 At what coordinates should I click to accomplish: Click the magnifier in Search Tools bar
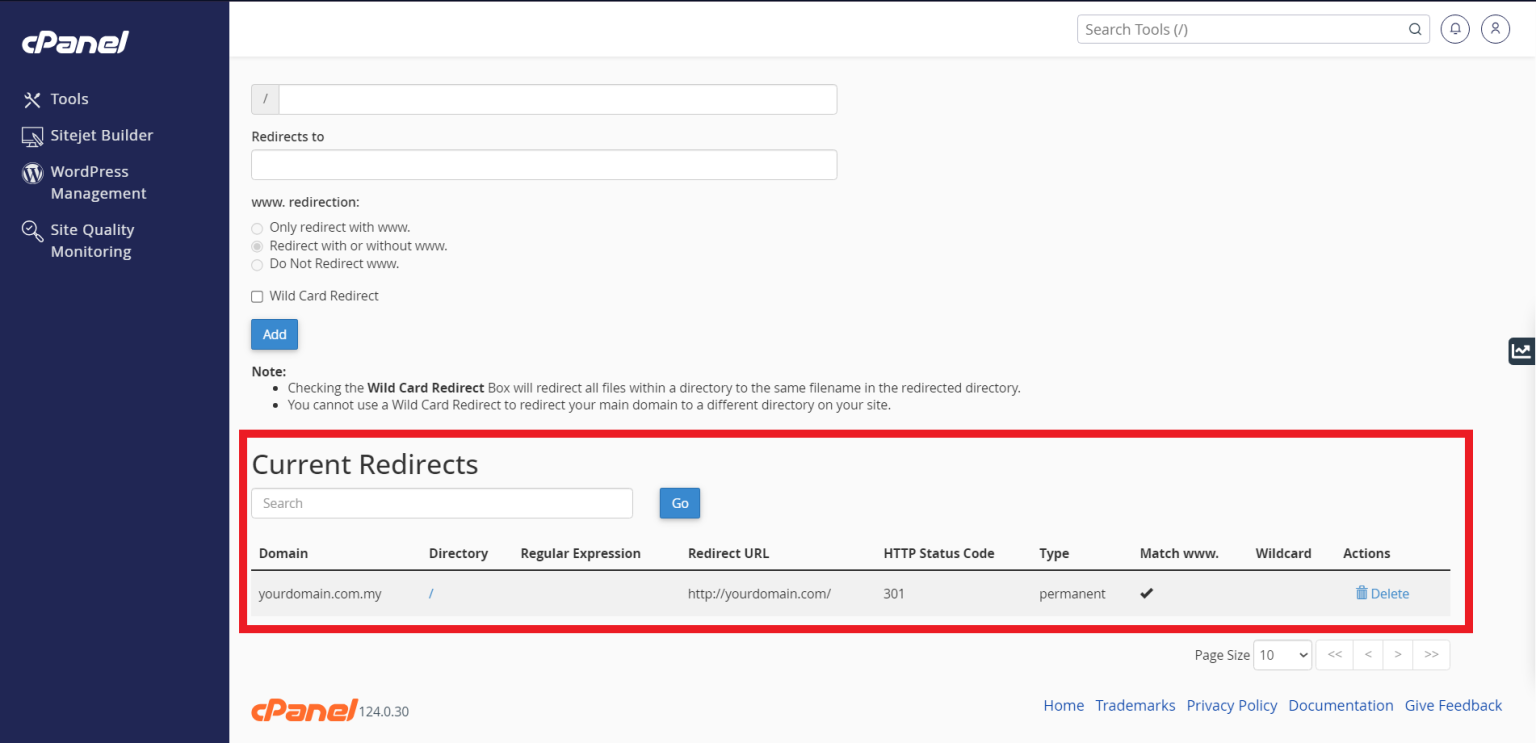tap(1414, 29)
